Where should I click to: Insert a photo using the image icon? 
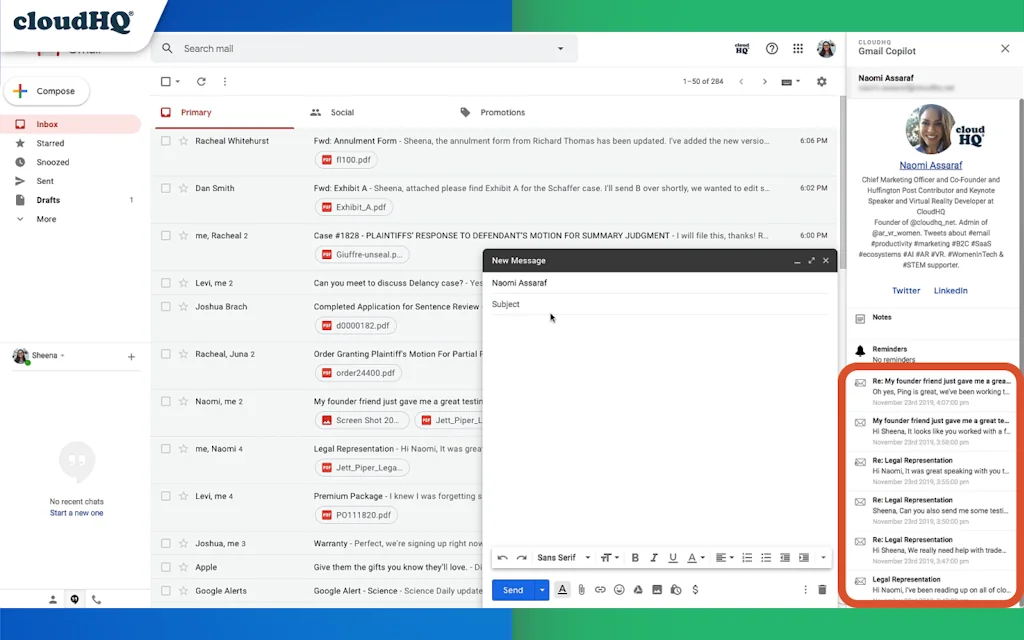[655, 589]
